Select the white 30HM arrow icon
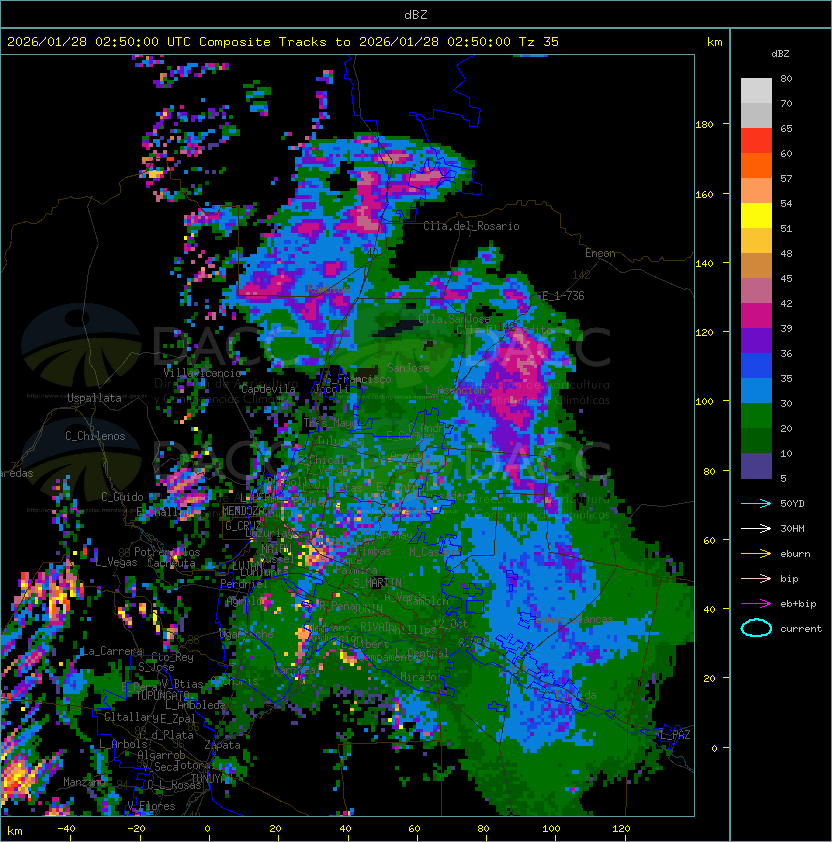The width and height of the screenshot is (832, 842). click(756, 528)
